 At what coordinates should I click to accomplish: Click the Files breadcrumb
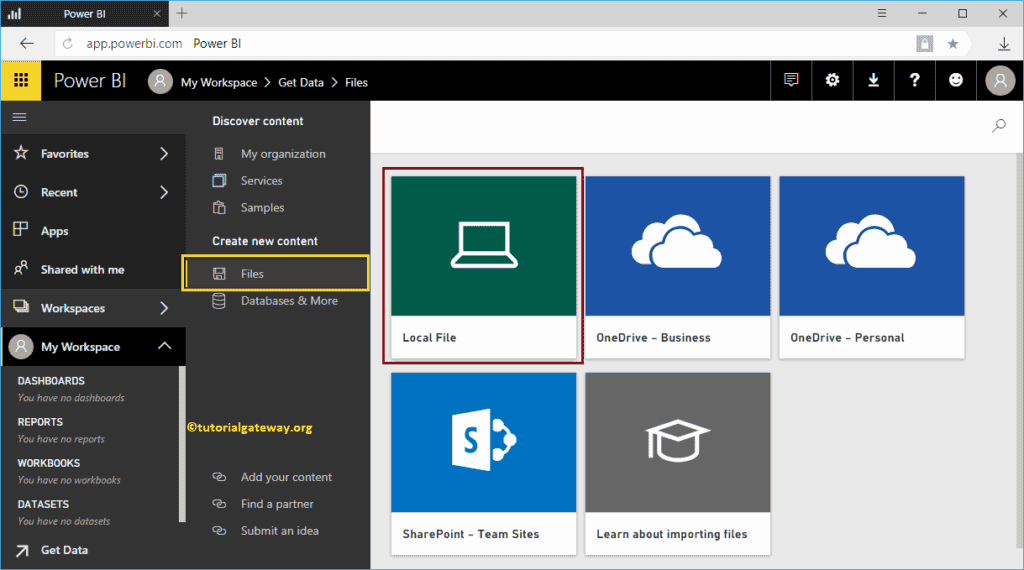coord(356,82)
